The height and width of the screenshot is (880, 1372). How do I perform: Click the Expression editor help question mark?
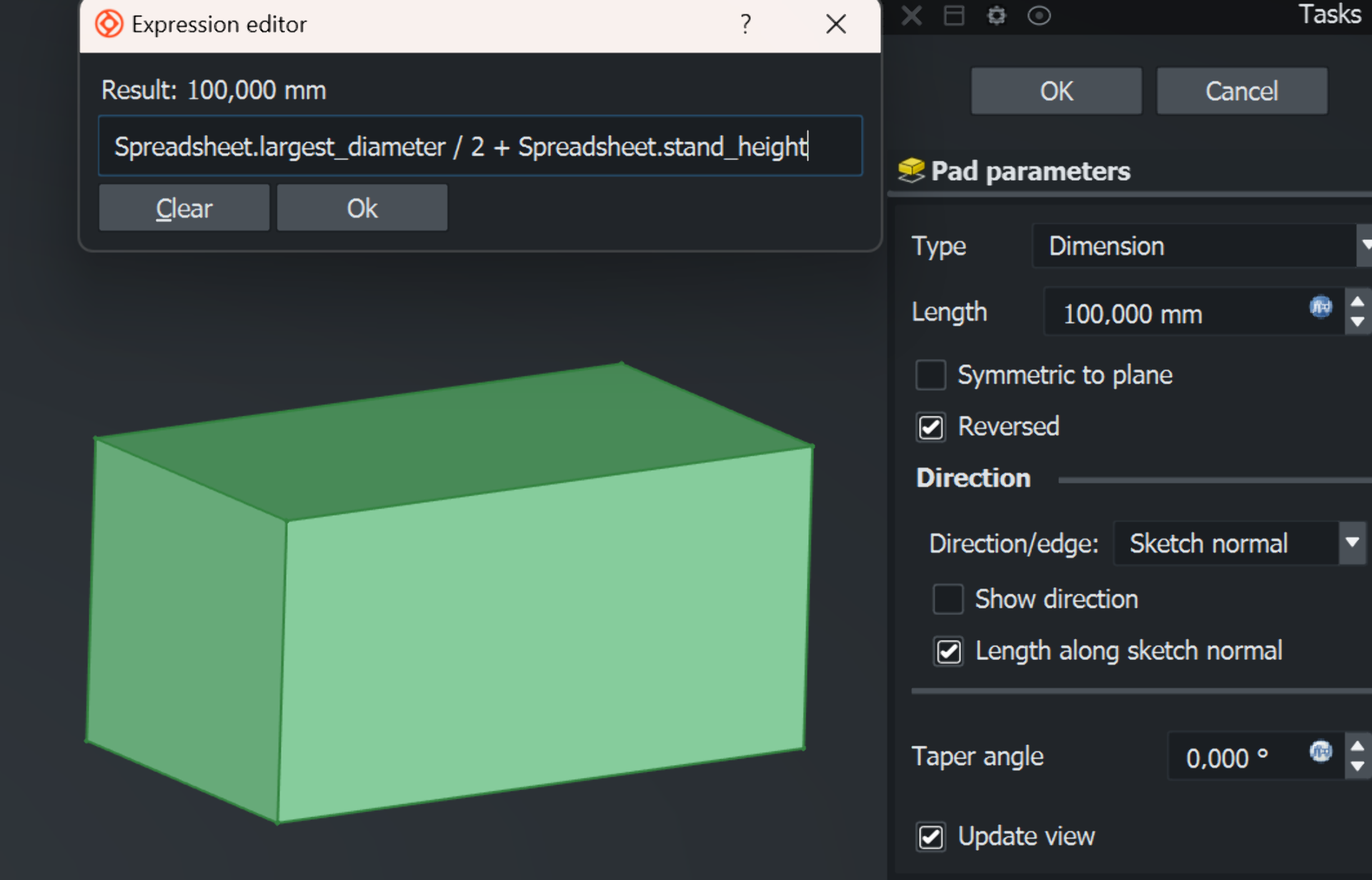pyautogui.click(x=745, y=24)
